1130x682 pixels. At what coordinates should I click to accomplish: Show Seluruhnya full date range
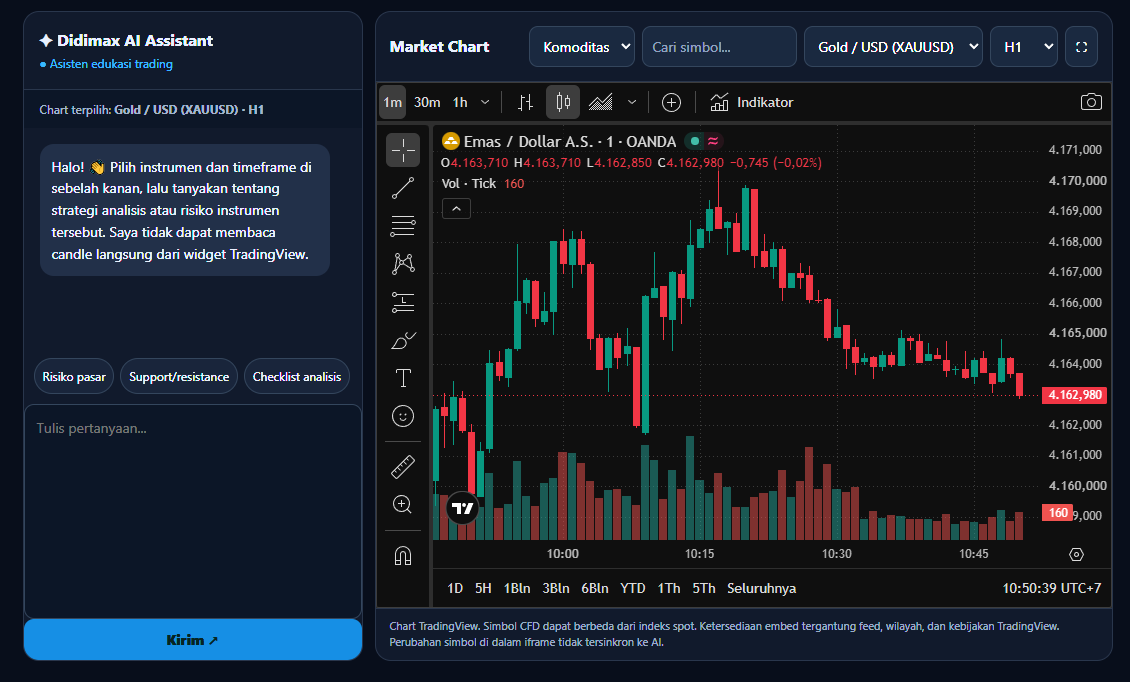pos(762,588)
